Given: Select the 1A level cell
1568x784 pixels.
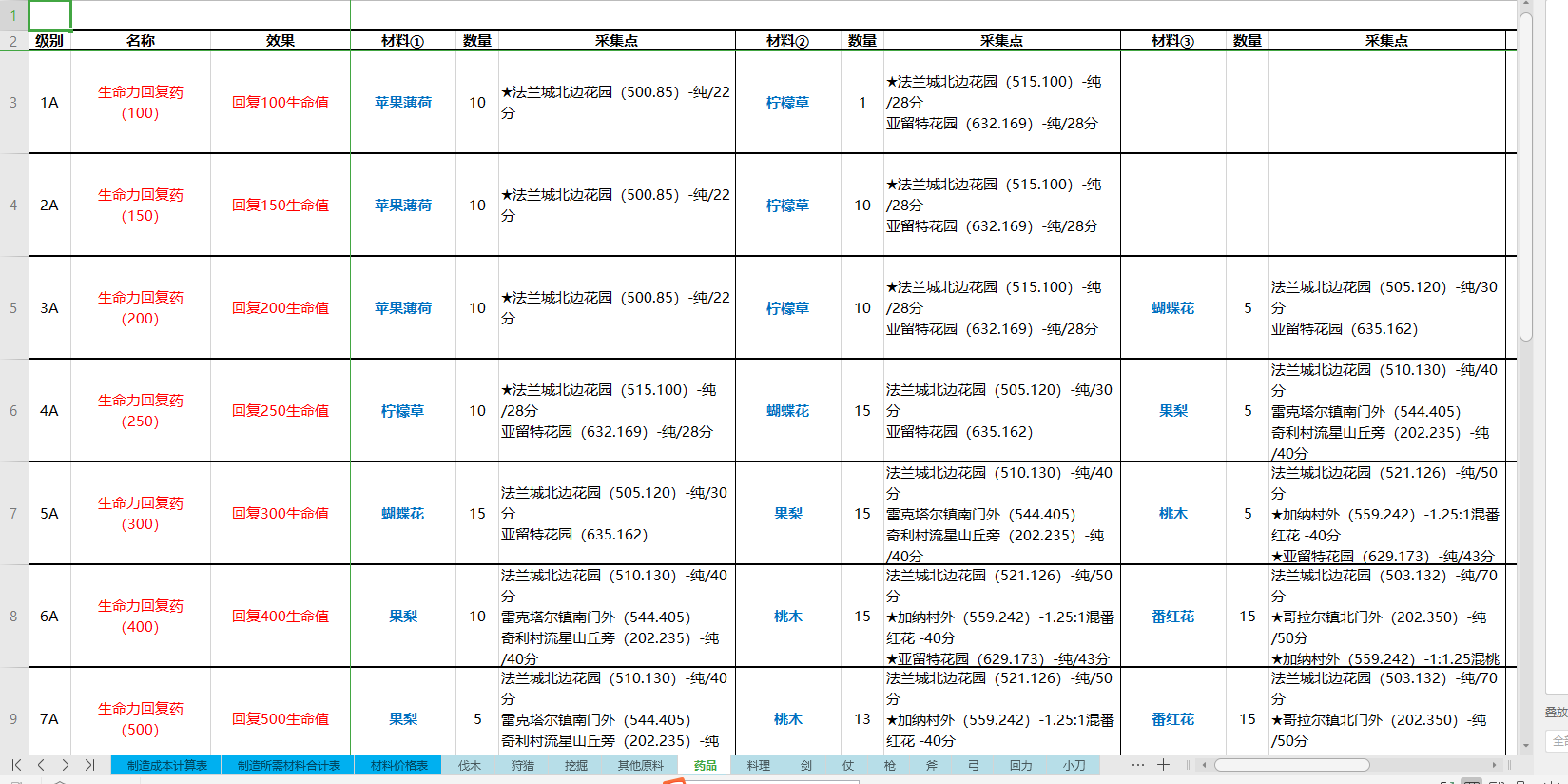Looking at the screenshot, I should point(49,102).
